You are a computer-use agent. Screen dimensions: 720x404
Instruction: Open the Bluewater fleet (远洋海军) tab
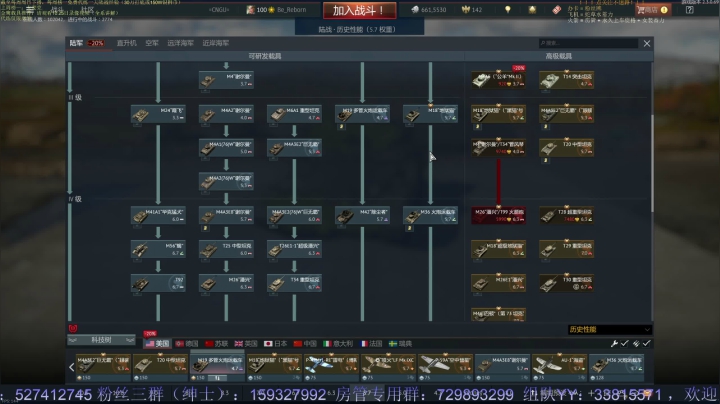tap(180, 43)
